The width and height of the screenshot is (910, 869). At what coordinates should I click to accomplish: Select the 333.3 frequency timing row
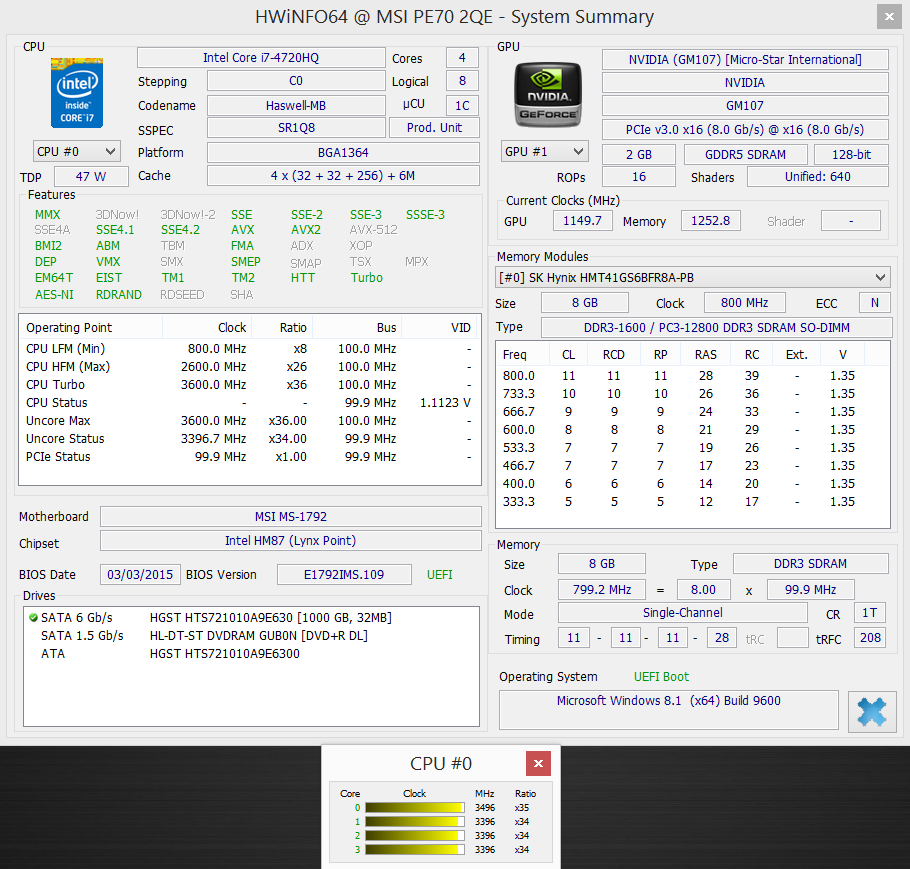pyautogui.click(x=692, y=502)
